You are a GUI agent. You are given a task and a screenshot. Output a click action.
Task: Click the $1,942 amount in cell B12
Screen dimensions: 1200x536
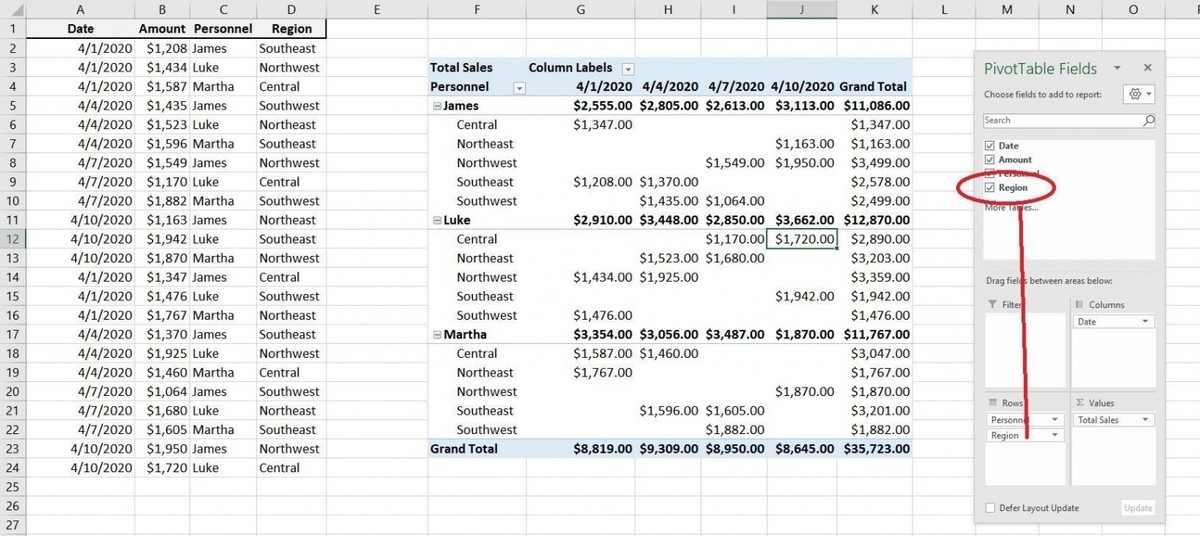click(x=162, y=239)
